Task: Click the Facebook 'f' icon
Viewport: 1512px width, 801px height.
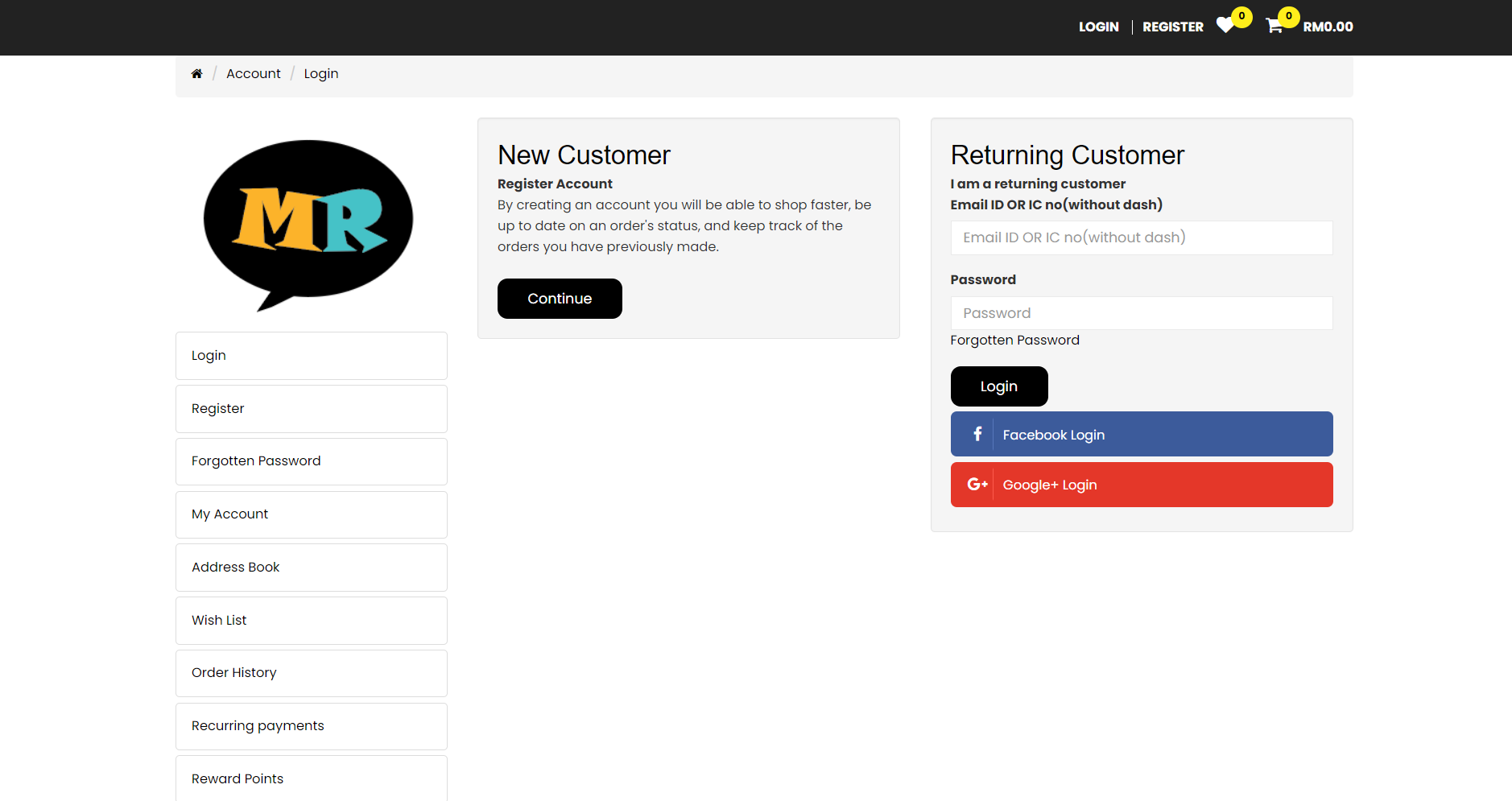Action: point(977,435)
